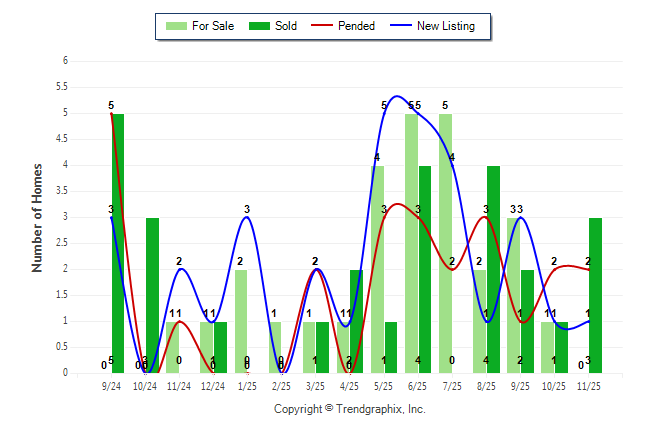Click the 9/24 x-axis month label
This screenshot has width=646, height=434.
[x=111, y=385]
